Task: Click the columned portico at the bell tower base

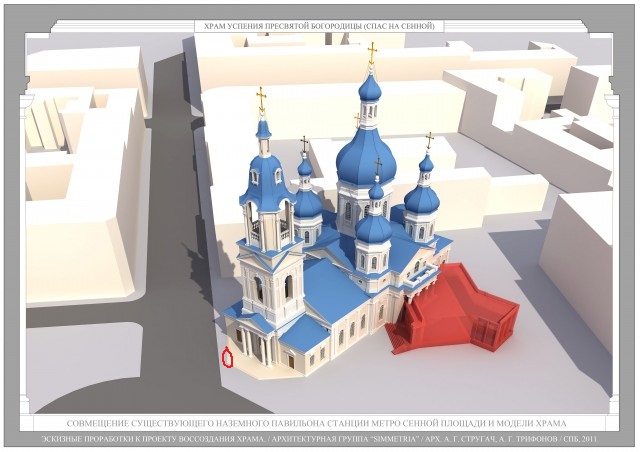Action: [x=253, y=343]
